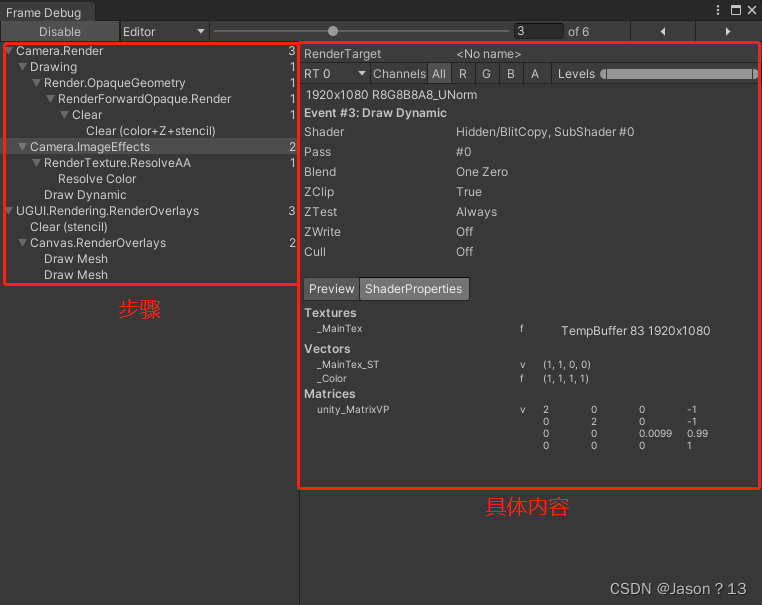
Task: Open the RT 0 render target dropdown
Action: tap(335, 74)
